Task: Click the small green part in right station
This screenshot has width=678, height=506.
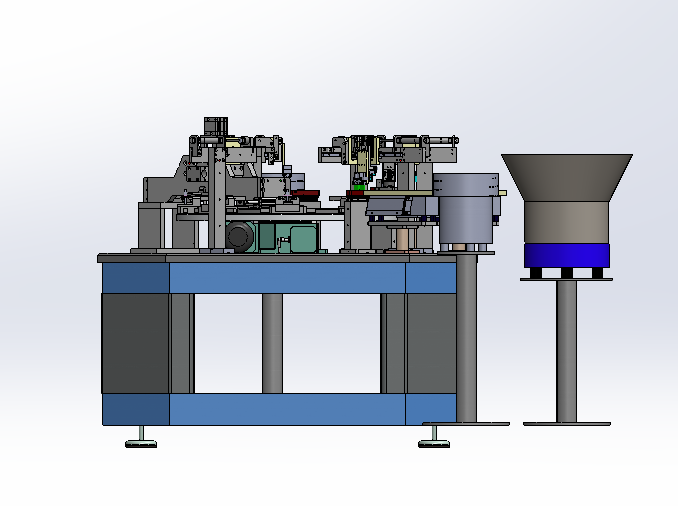Action: pyautogui.click(x=358, y=187)
